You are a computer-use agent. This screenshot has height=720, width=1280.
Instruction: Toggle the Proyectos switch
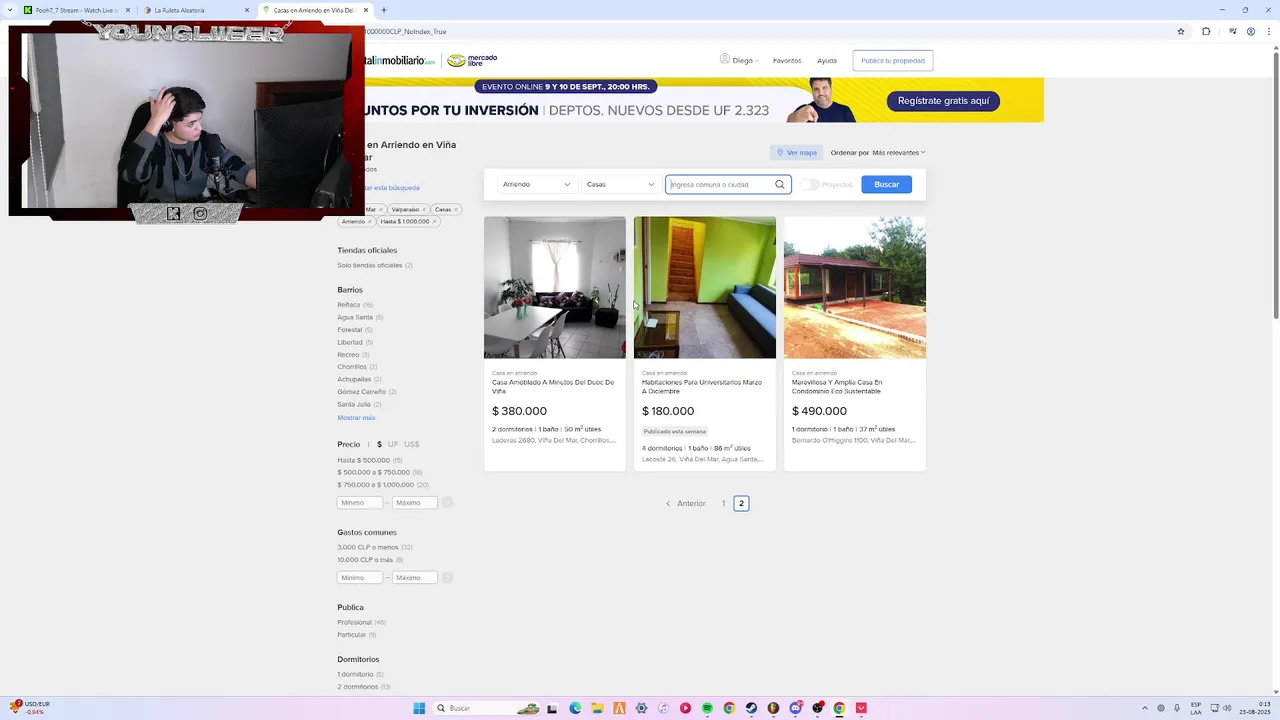pyautogui.click(x=809, y=184)
